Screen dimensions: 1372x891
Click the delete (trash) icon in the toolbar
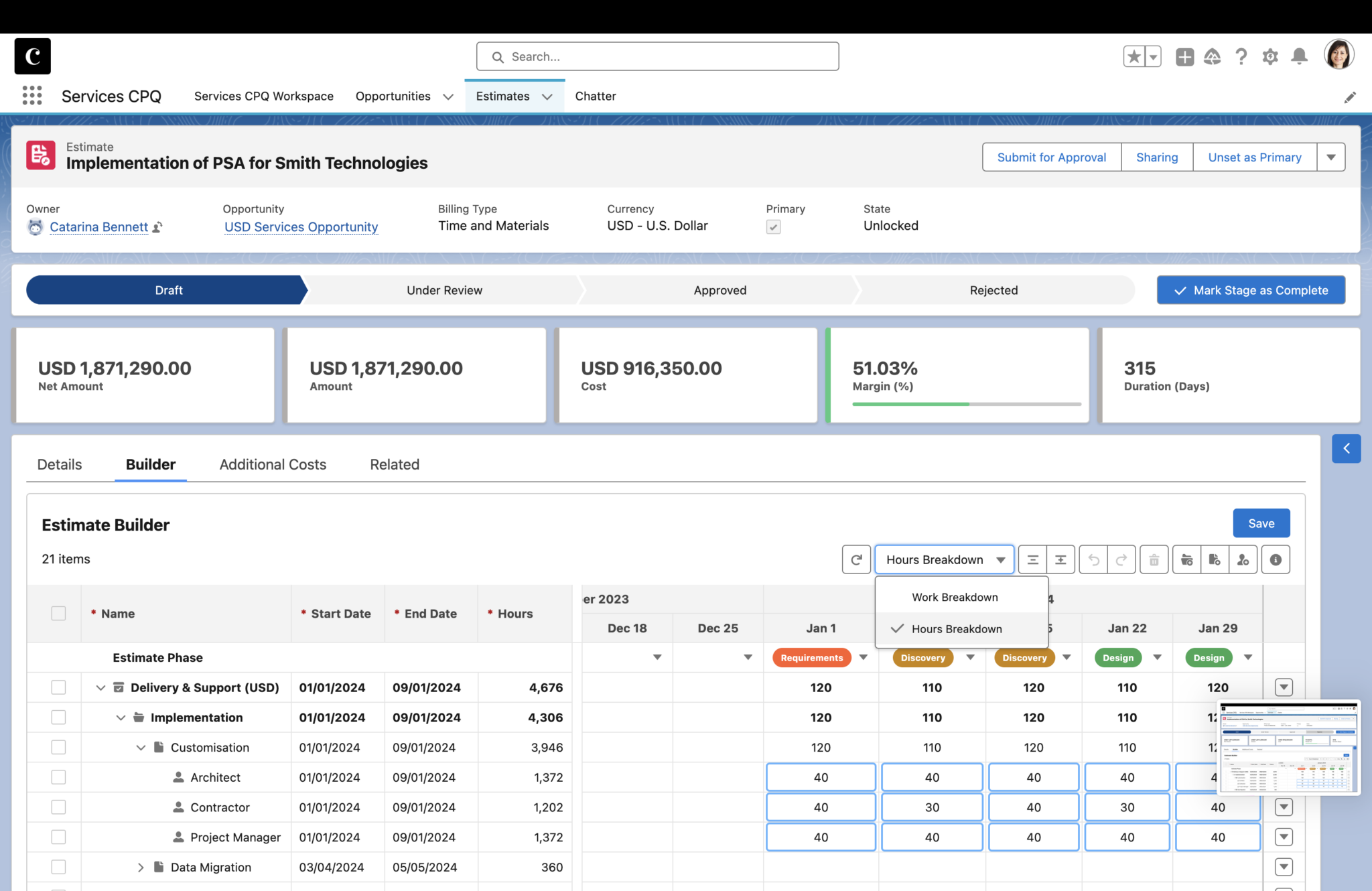pos(1154,559)
